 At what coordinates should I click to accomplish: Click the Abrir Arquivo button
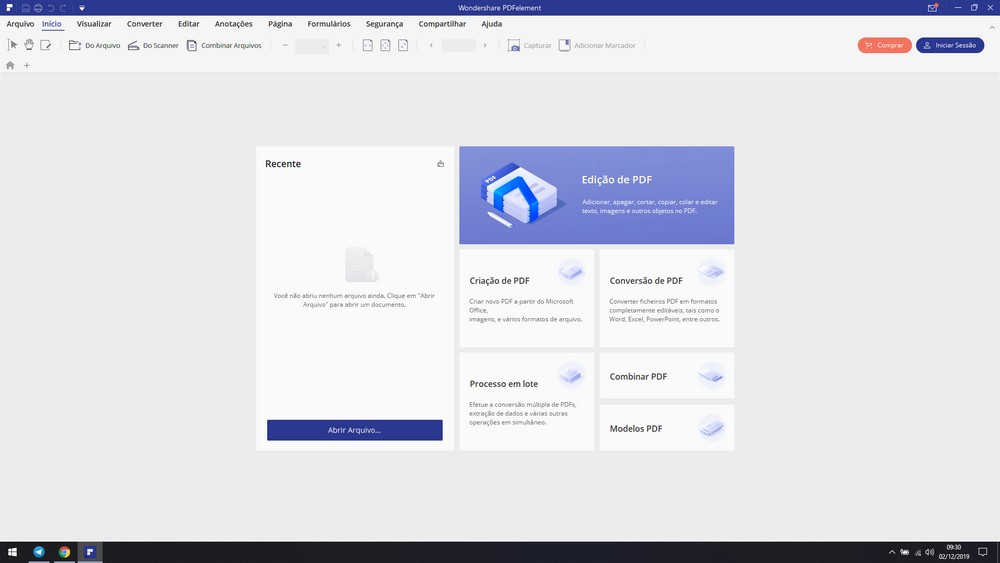click(355, 430)
